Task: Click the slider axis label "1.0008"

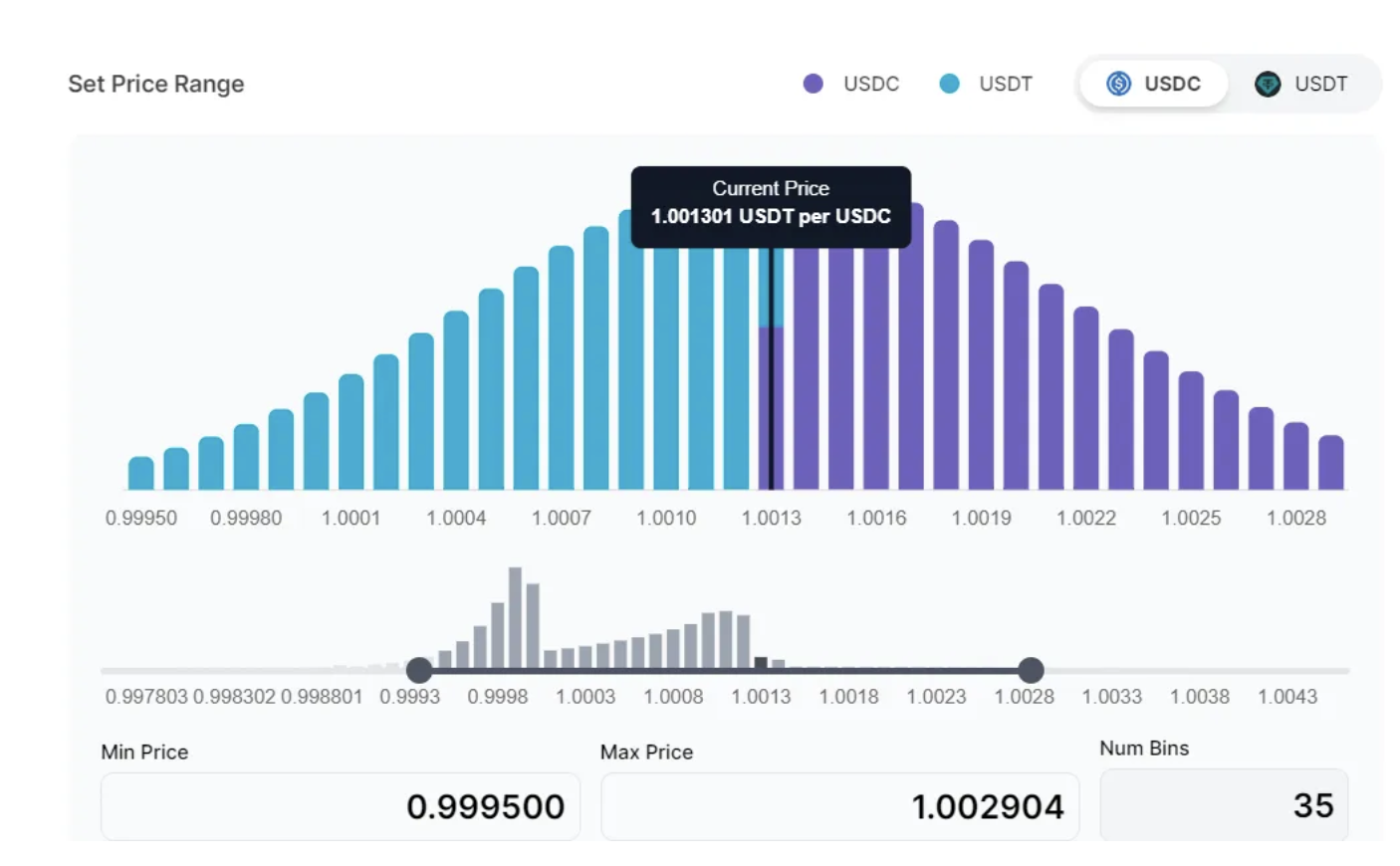Action: coord(673,697)
